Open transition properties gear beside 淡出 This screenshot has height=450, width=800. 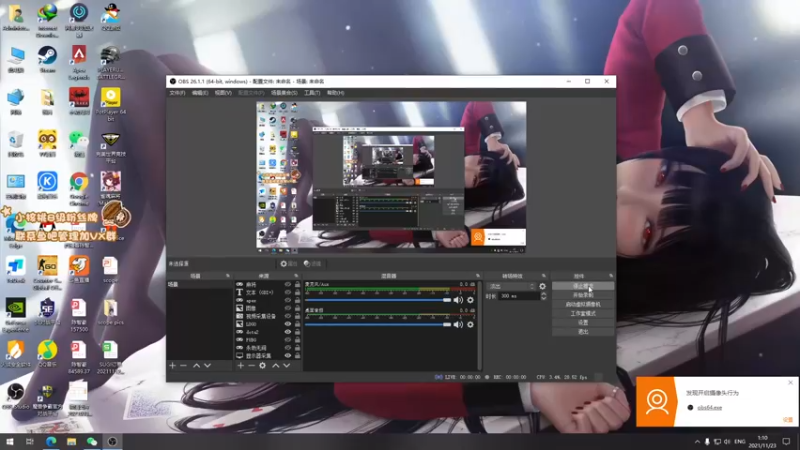pyautogui.click(x=542, y=286)
